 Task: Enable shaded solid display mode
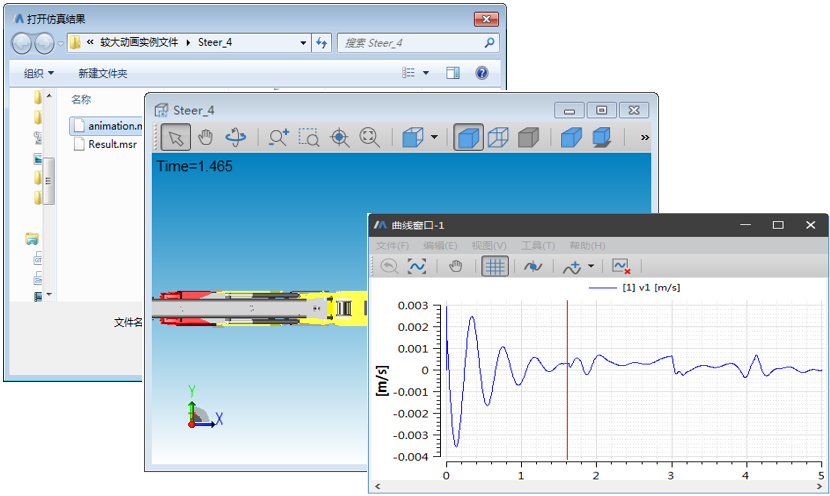tap(468, 137)
